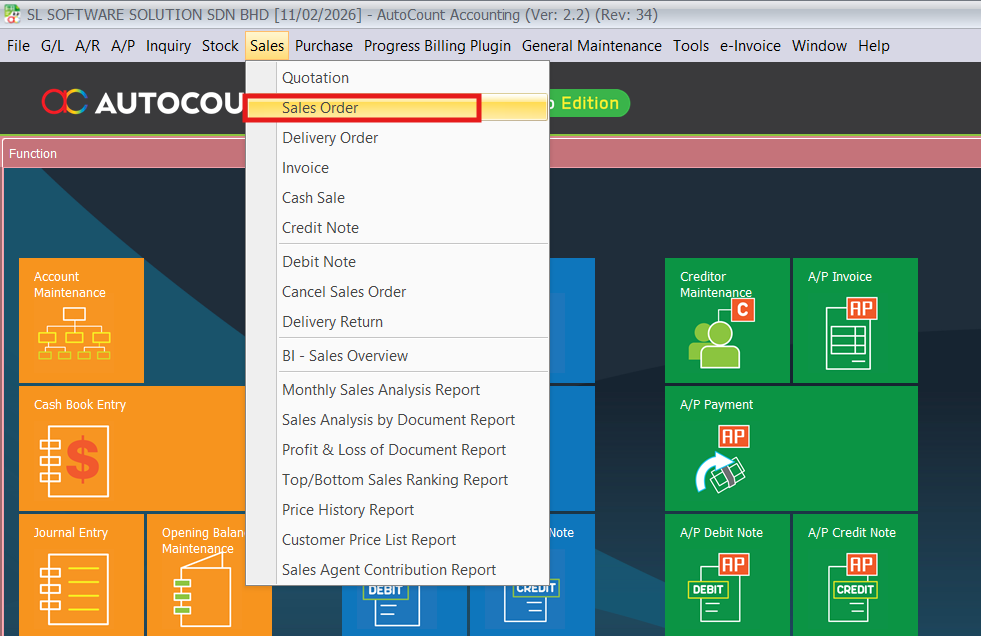Open the A/P Debit Note tile
The image size is (981, 636).
(727, 575)
